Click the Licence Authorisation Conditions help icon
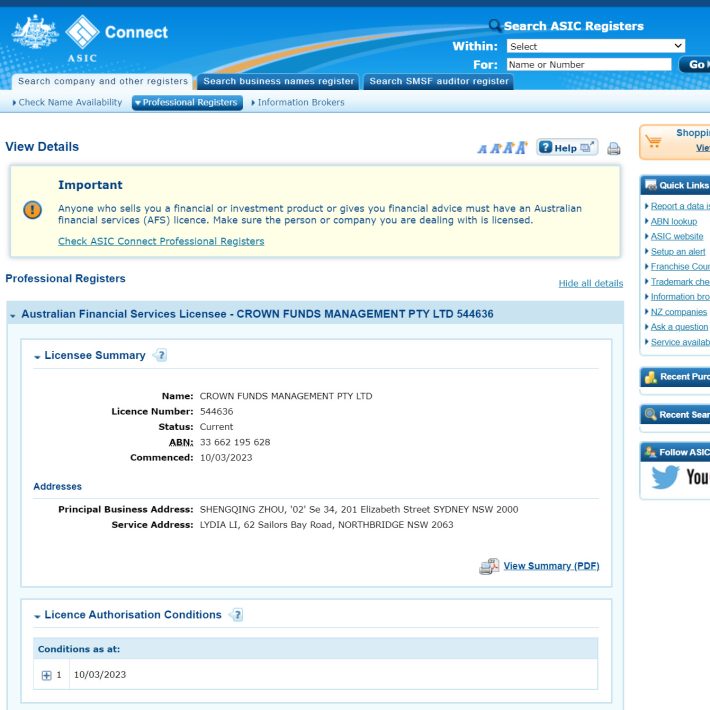The image size is (710, 710). (237, 615)
